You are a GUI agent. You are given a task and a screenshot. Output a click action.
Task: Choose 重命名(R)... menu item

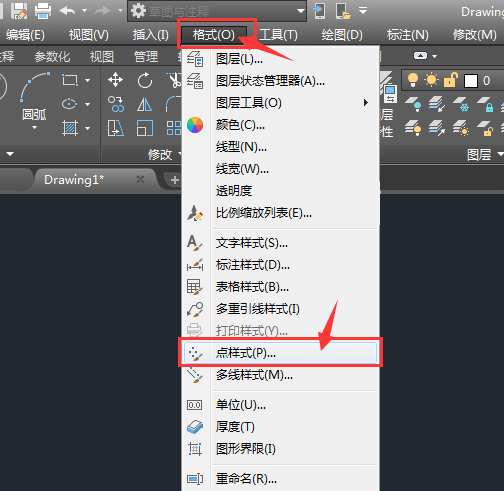point(280,479)
